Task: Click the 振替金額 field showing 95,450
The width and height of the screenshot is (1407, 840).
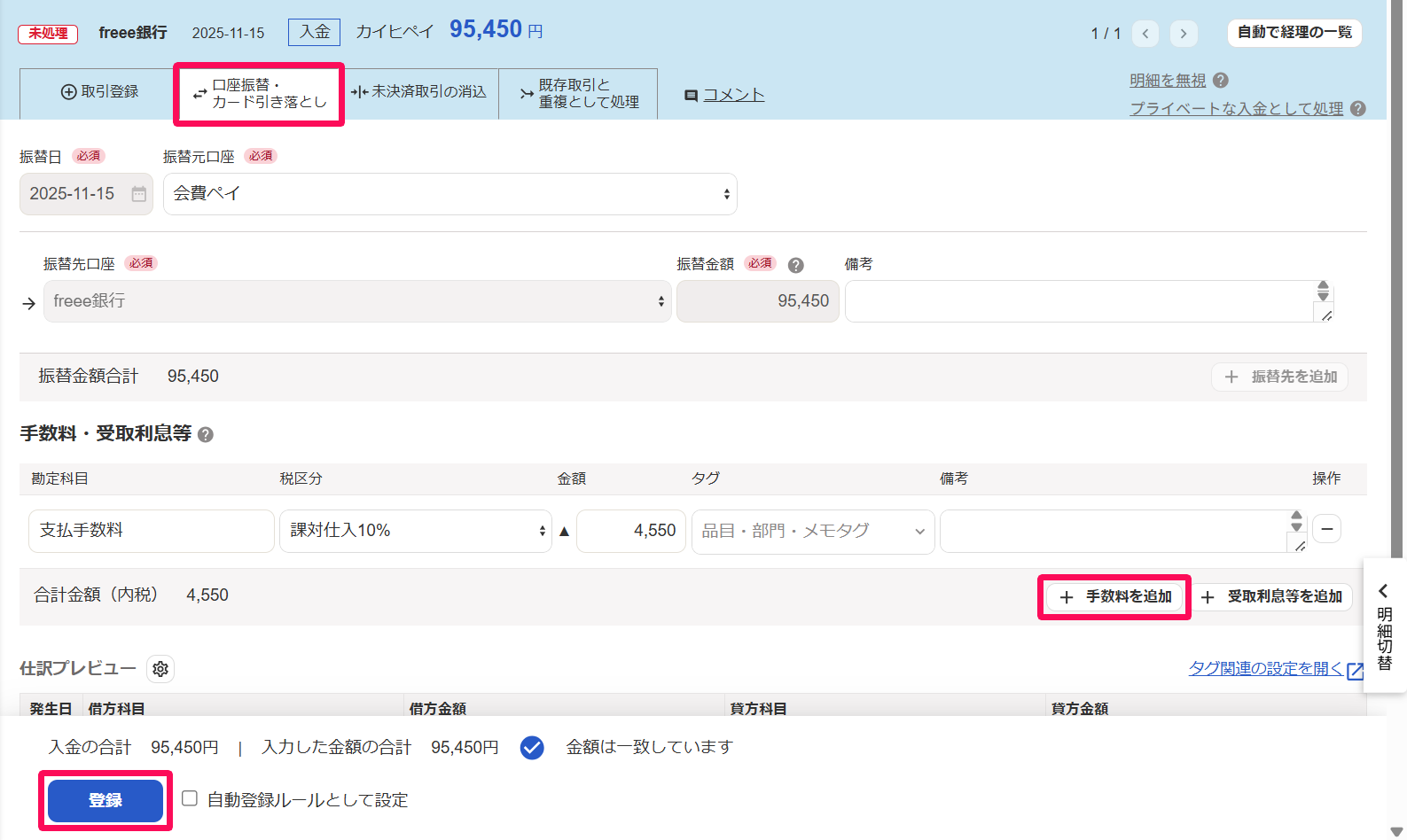Action: (x=758, y=301)
